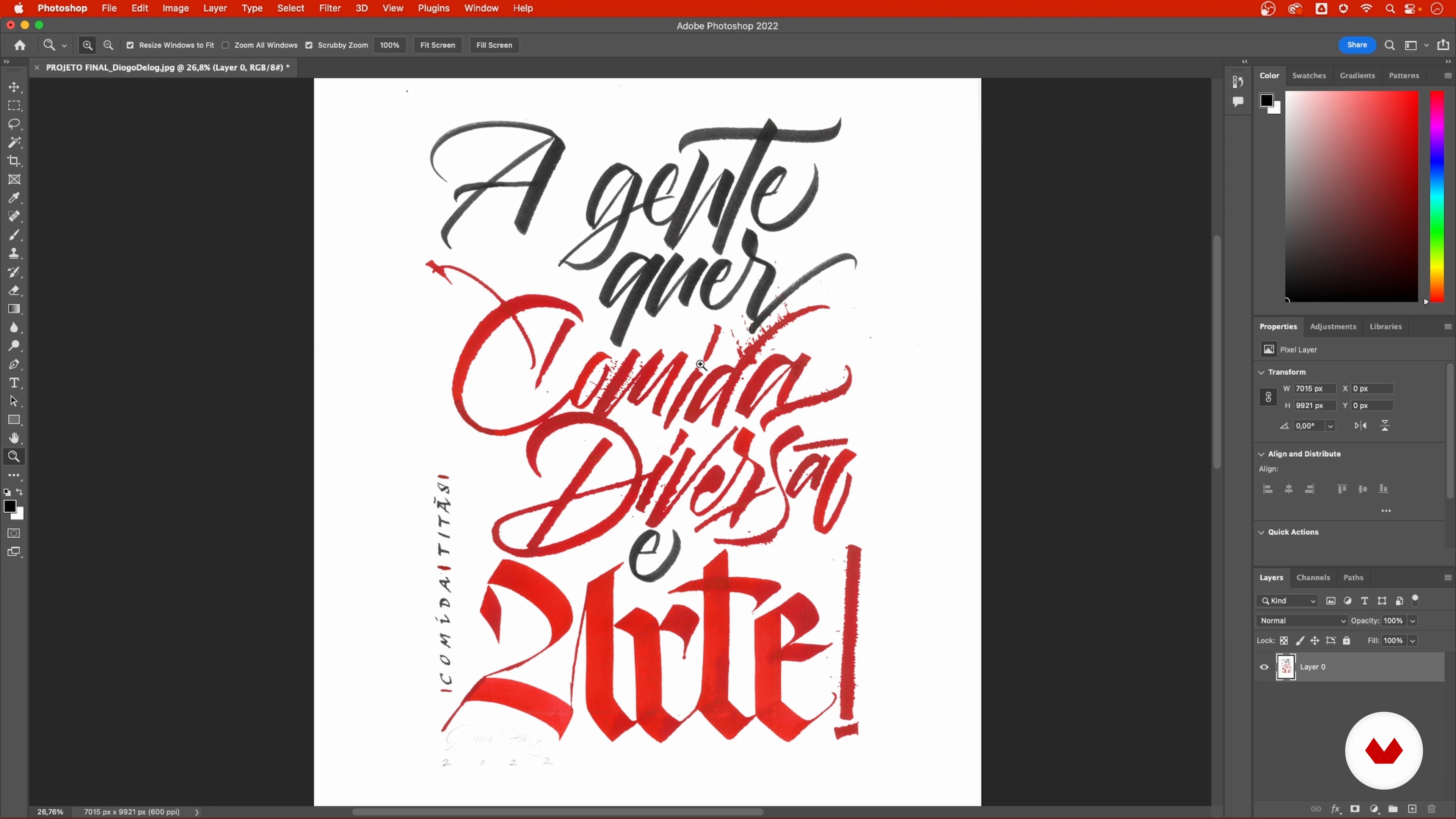This screenshot has height=819, width=1456.
Task: Open the Fill dropdown arrow
Action: click(1412, 640)
